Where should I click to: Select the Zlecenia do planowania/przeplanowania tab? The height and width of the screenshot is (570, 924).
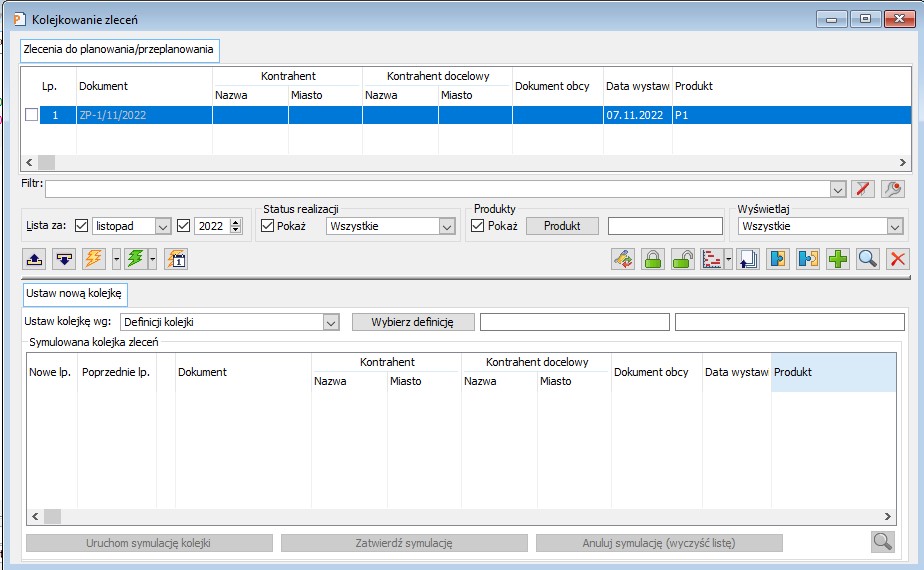click(x=119, y=49)
